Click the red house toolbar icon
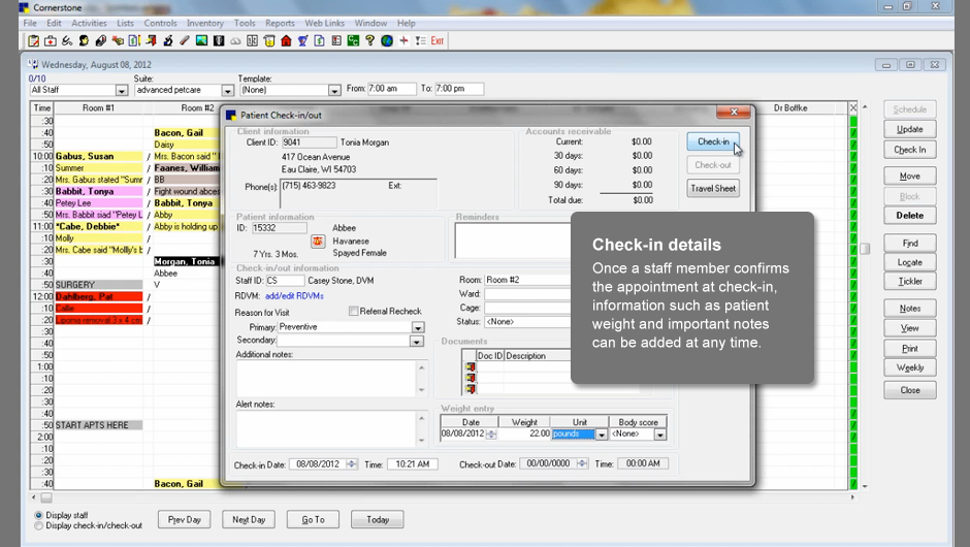Viewport: 970px width, 547px height. pos(286,41)
